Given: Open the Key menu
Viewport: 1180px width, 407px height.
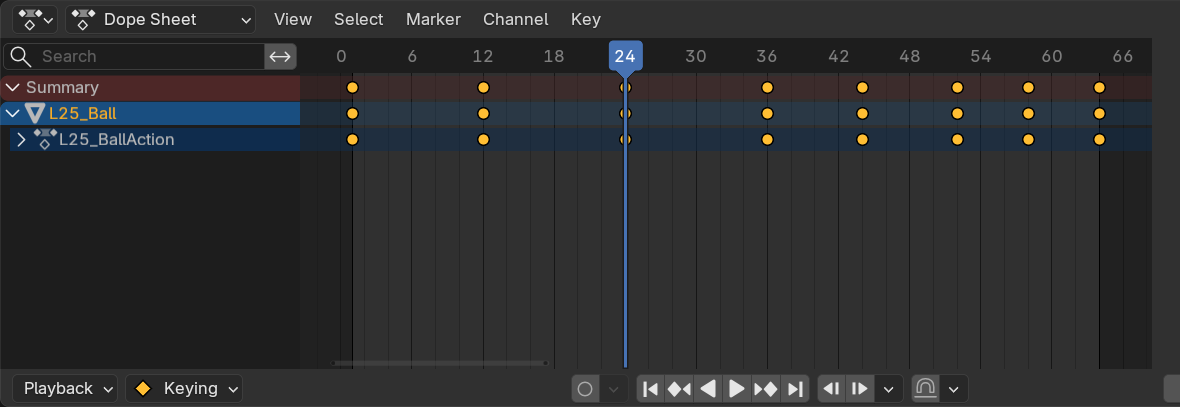Looking at the screenshot, I should (585, 20).
